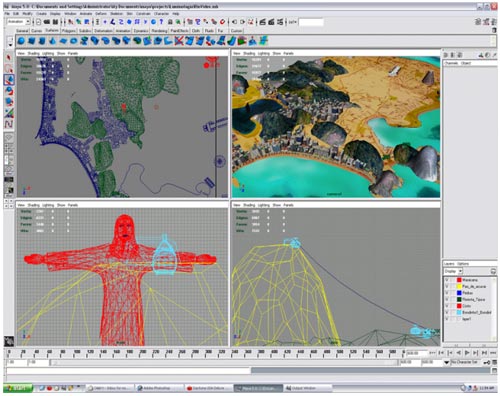This screenshot has height=396, width=500.
Task: Hide the Maracana layer using its V box
Action: (x=447, y=280)
